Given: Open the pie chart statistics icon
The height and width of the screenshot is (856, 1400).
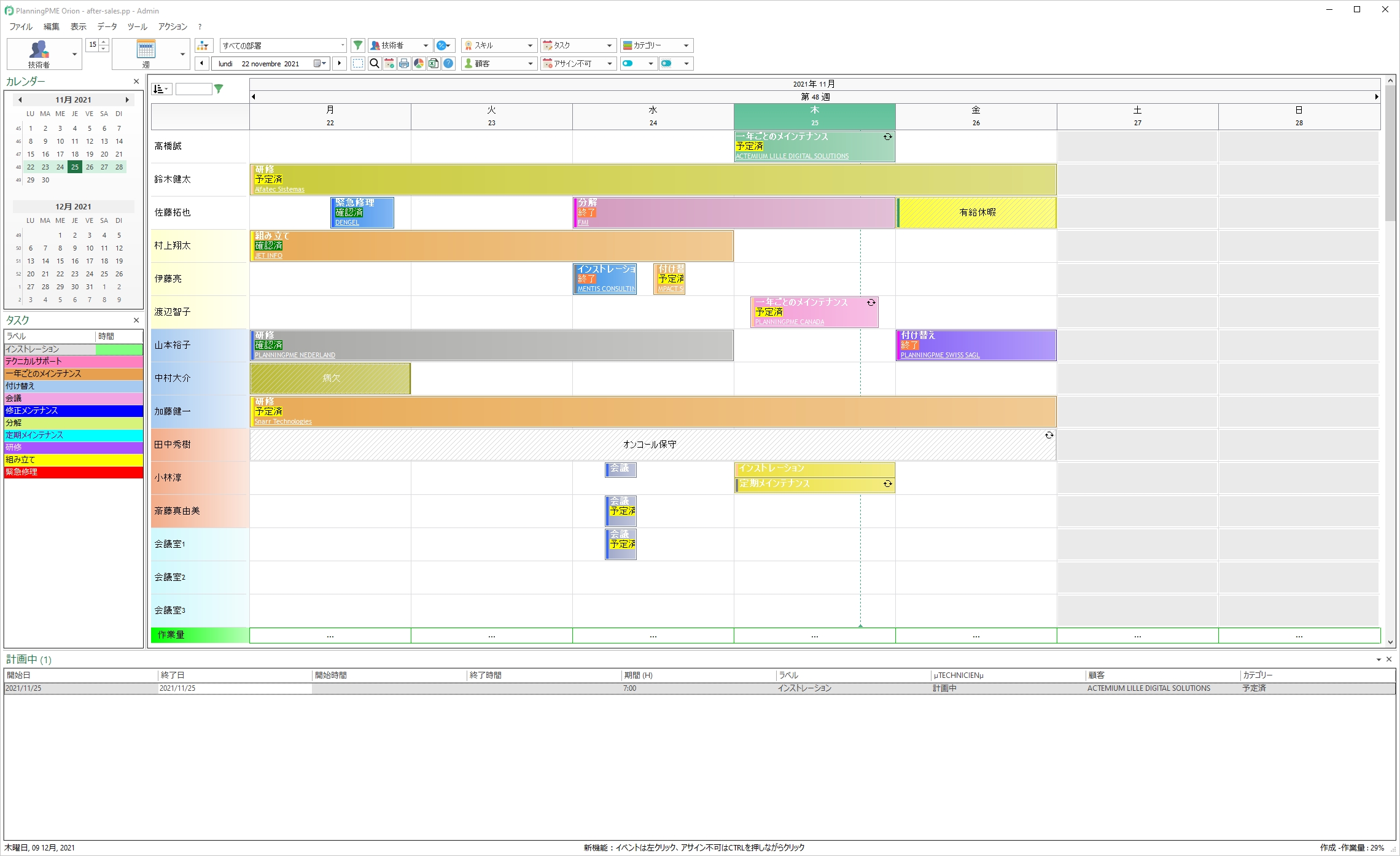Looking at the screenshot, I should [419, 63].
